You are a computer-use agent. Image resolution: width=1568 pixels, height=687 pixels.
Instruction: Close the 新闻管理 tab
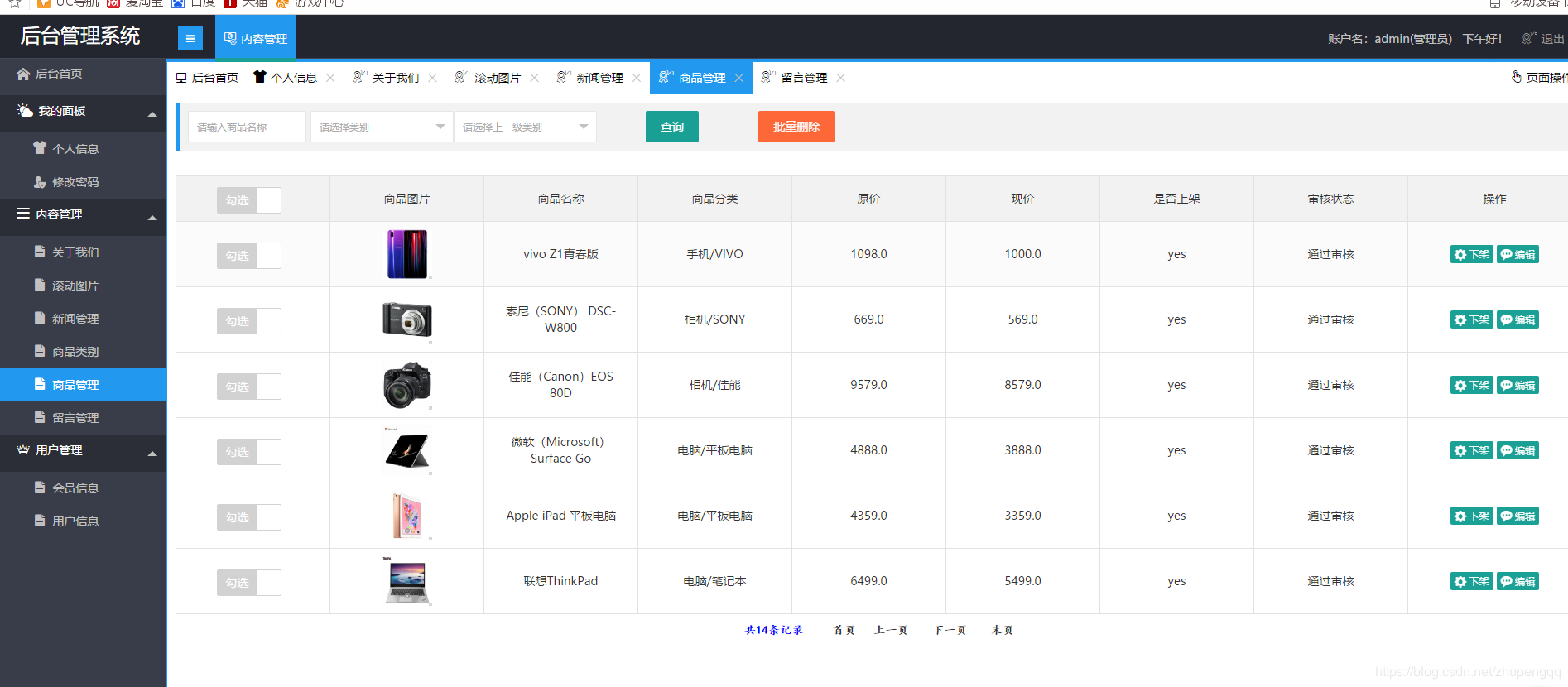tap(636, 78)
